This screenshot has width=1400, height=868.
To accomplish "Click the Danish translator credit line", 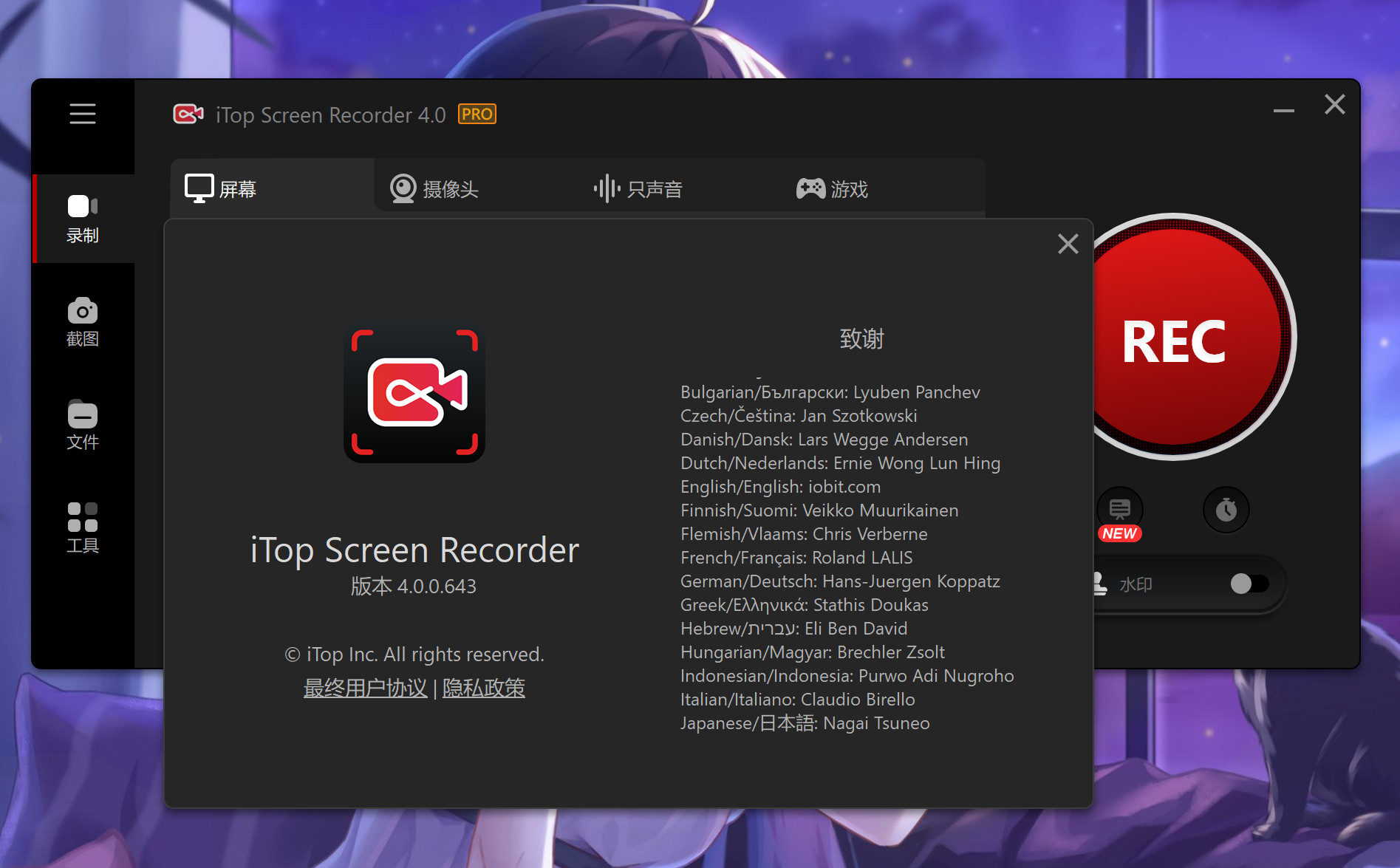I will tap(824, 440).
